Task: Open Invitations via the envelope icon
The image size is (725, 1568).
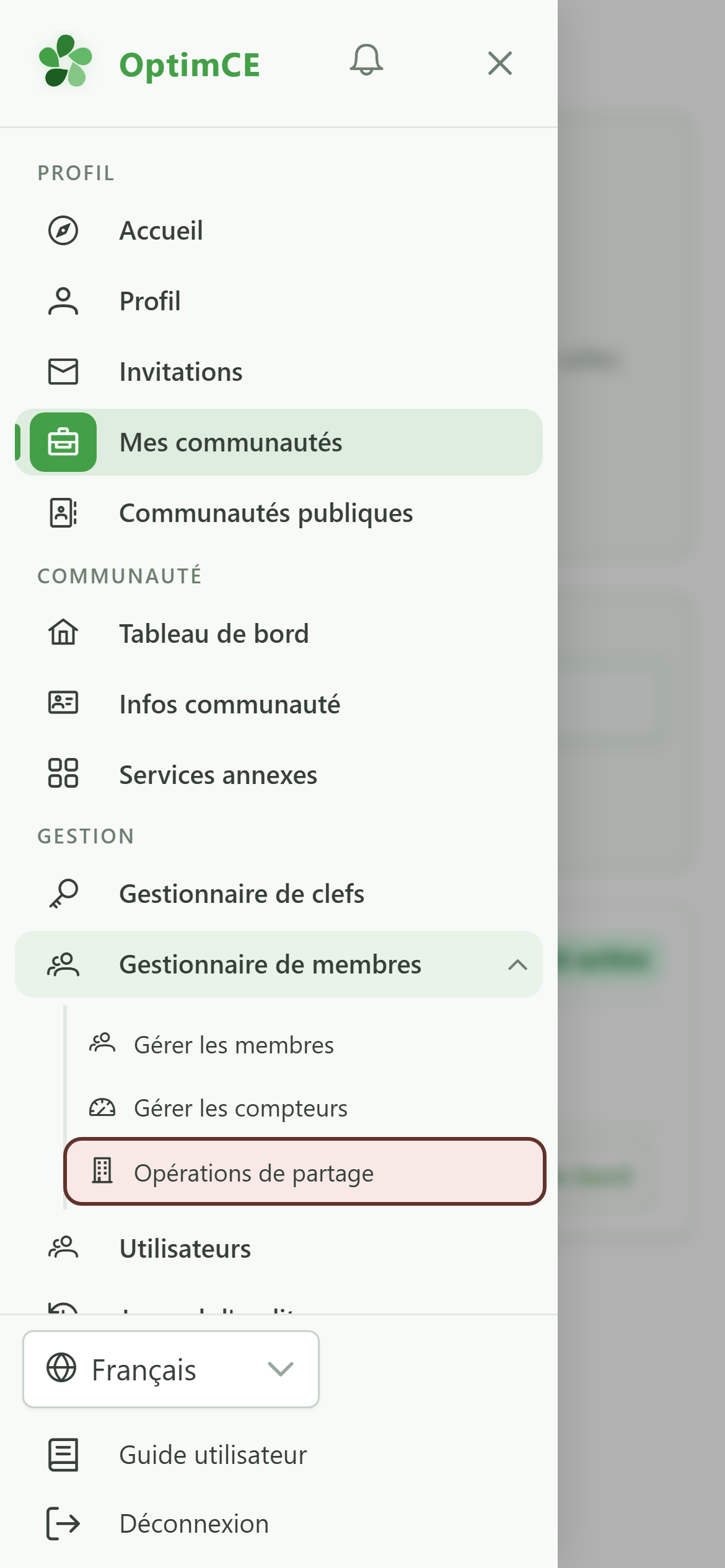Action: pos(63,372)
